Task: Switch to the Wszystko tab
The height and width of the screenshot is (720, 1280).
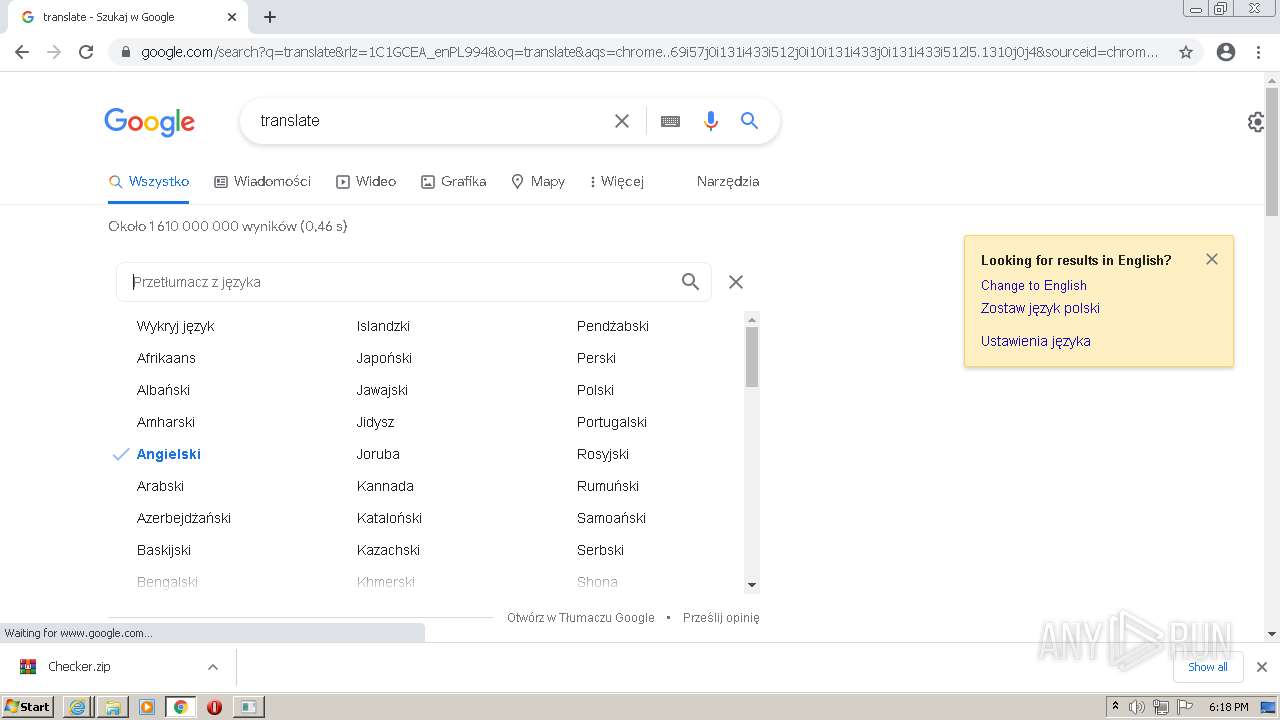Action: (x=149, y=182)
